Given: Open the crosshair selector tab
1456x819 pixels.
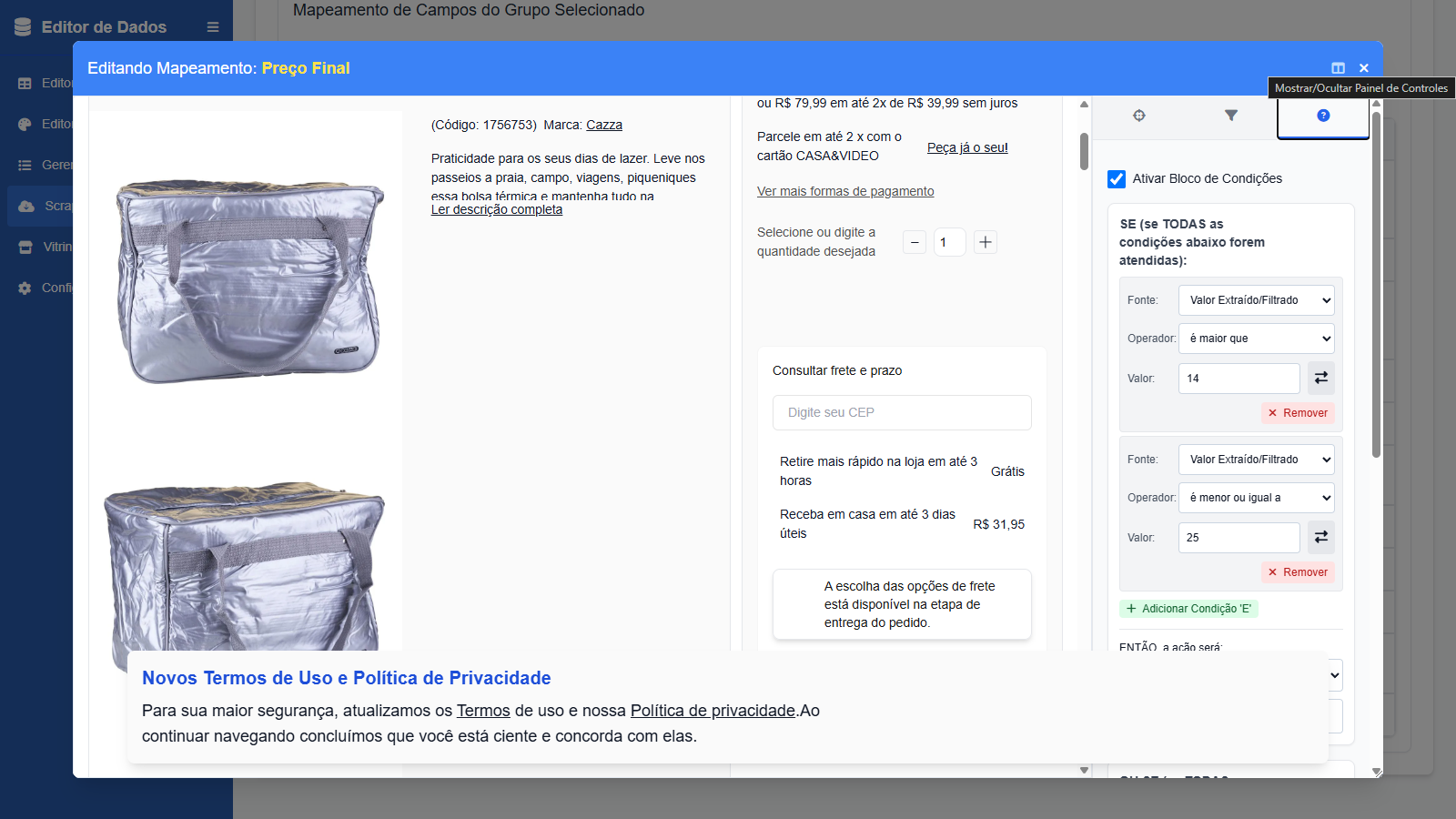Looking at the screenshot, I should (x=1138, y=116).
